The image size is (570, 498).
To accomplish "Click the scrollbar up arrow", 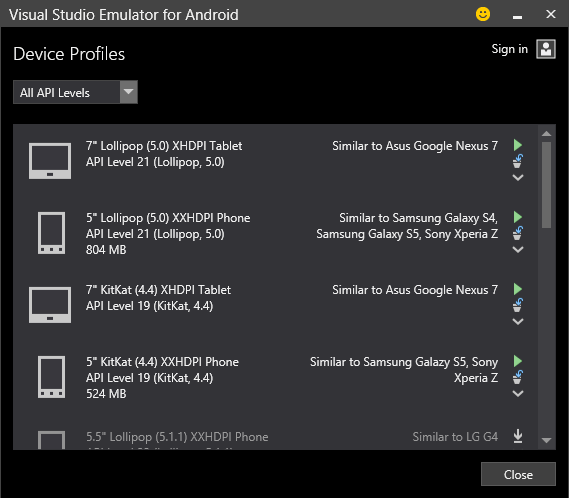I will coord(546,134).
